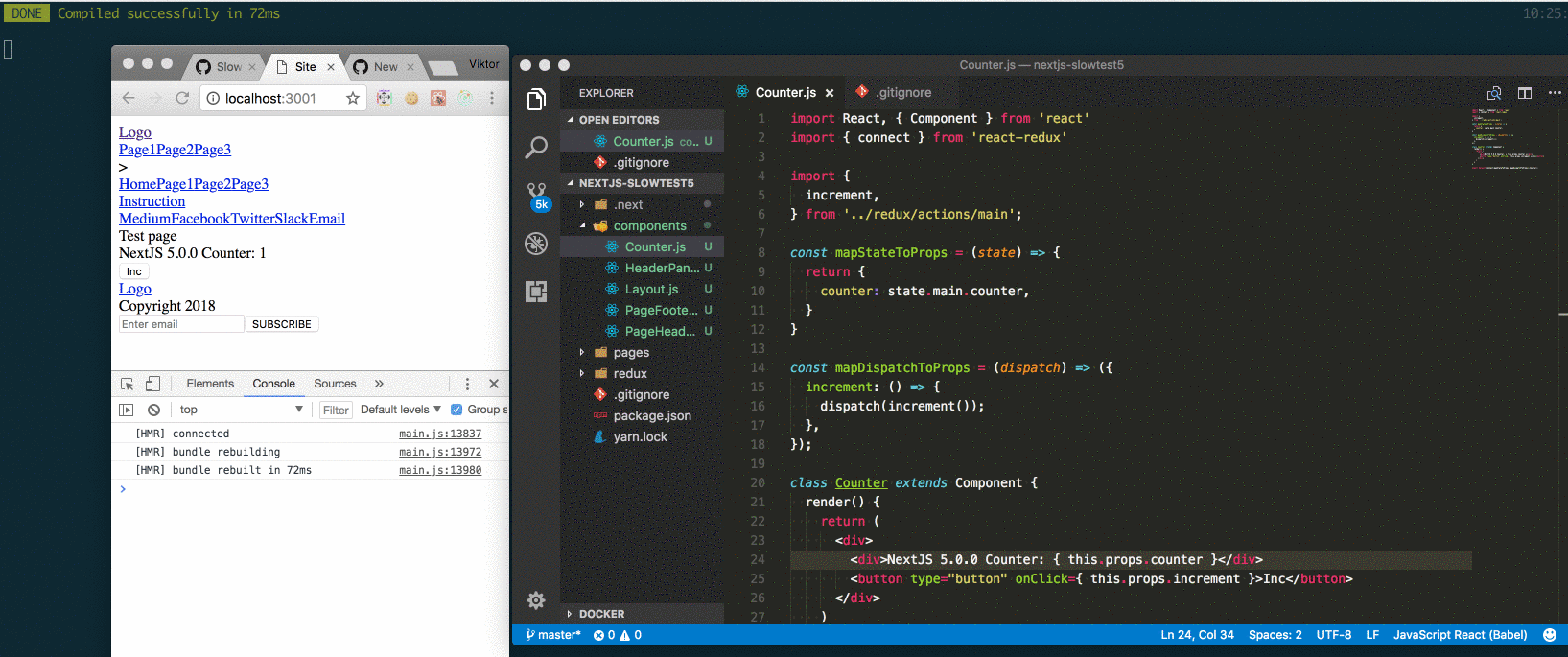The height and width of the screenshot is (657, 1568).
Task: Click errors and warnings count in status bar
Action: [618, 635]
